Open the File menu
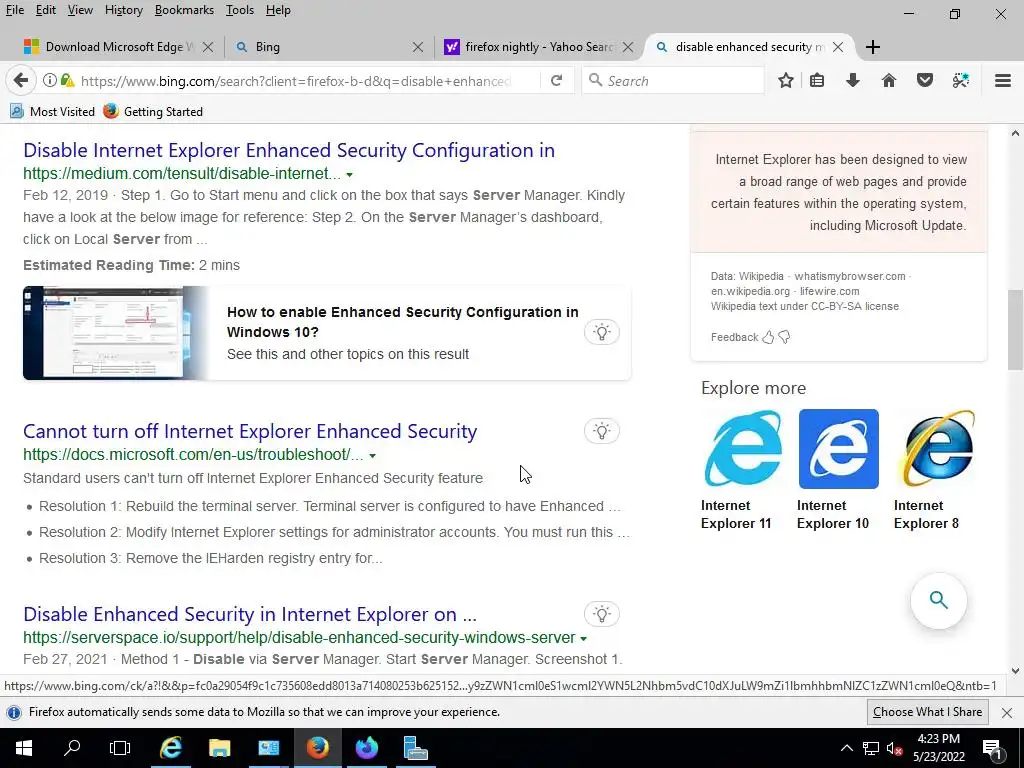The image size is (1024, 768). coord(14,10)
